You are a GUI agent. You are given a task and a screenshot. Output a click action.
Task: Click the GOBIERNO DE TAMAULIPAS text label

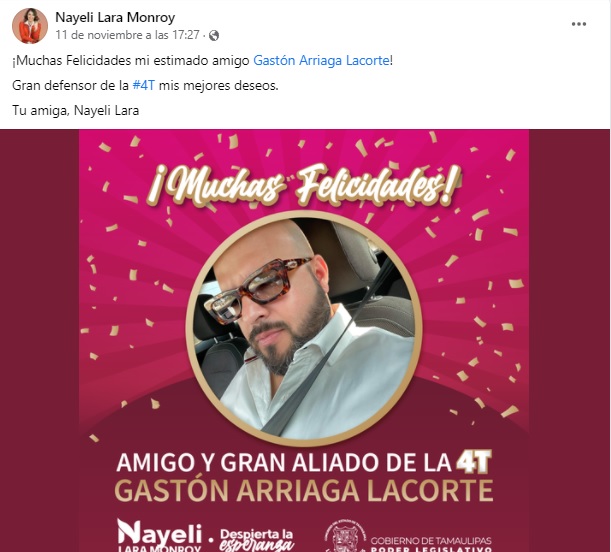coord(431,541)
